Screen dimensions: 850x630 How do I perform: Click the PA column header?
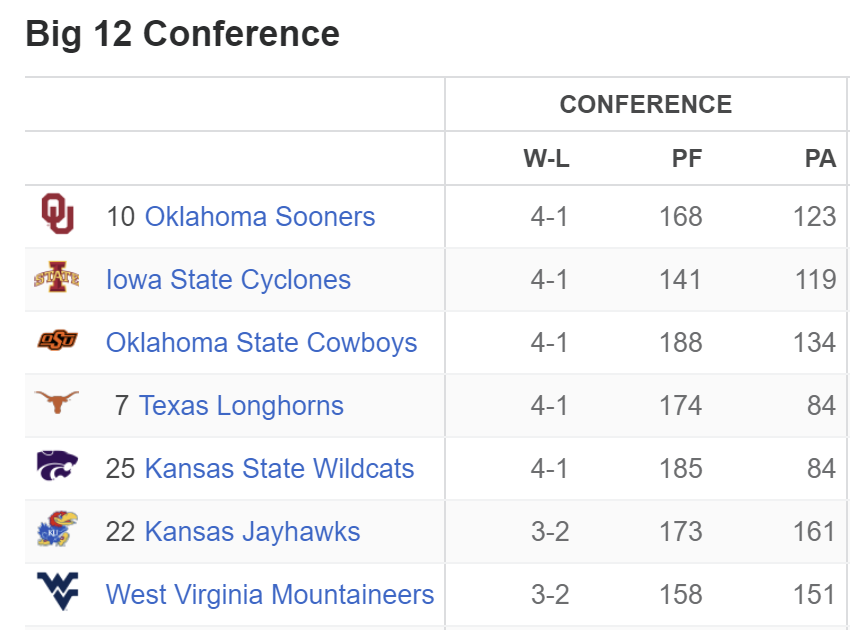(820, 158)
